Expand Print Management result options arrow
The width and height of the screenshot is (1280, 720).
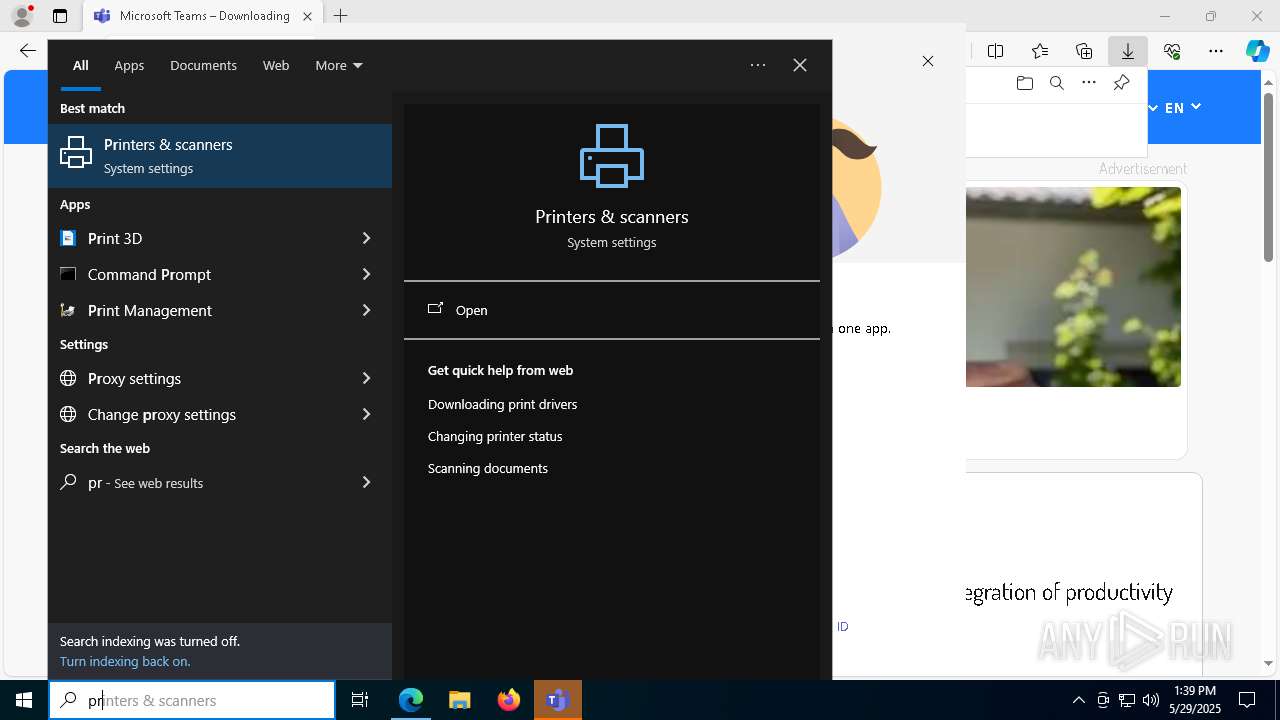click(366, 310)
